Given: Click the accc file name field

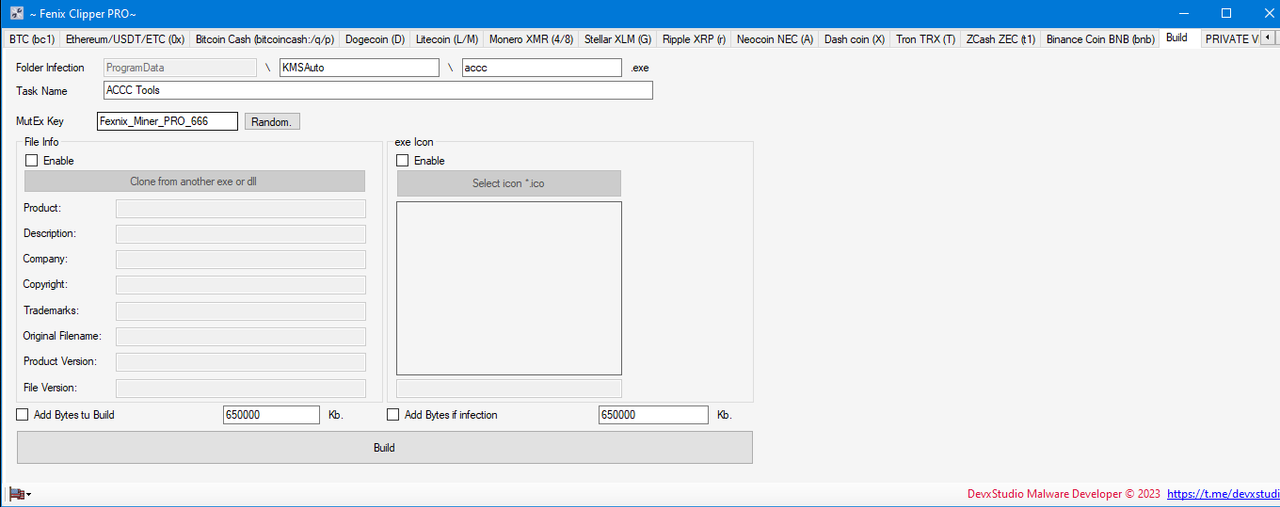Looking at the screenshot, I should click(x=542, y=67).
